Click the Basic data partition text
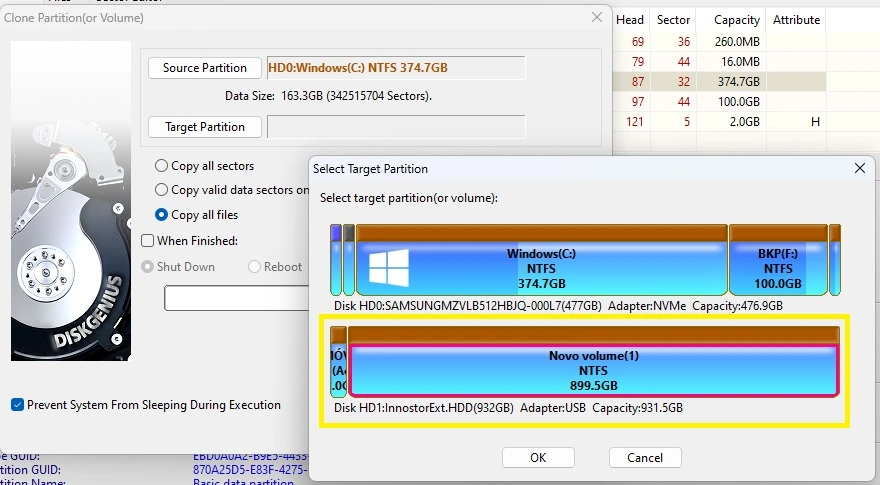 [244, 481]
